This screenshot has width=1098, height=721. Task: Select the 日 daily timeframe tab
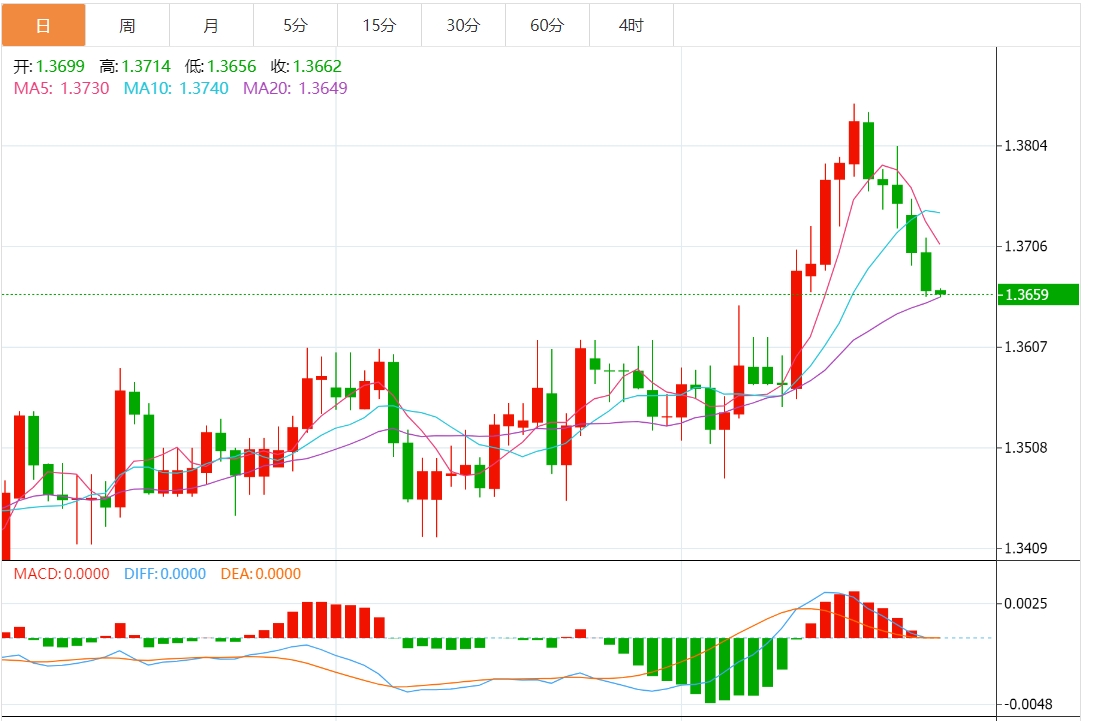[x=43, y=25]
